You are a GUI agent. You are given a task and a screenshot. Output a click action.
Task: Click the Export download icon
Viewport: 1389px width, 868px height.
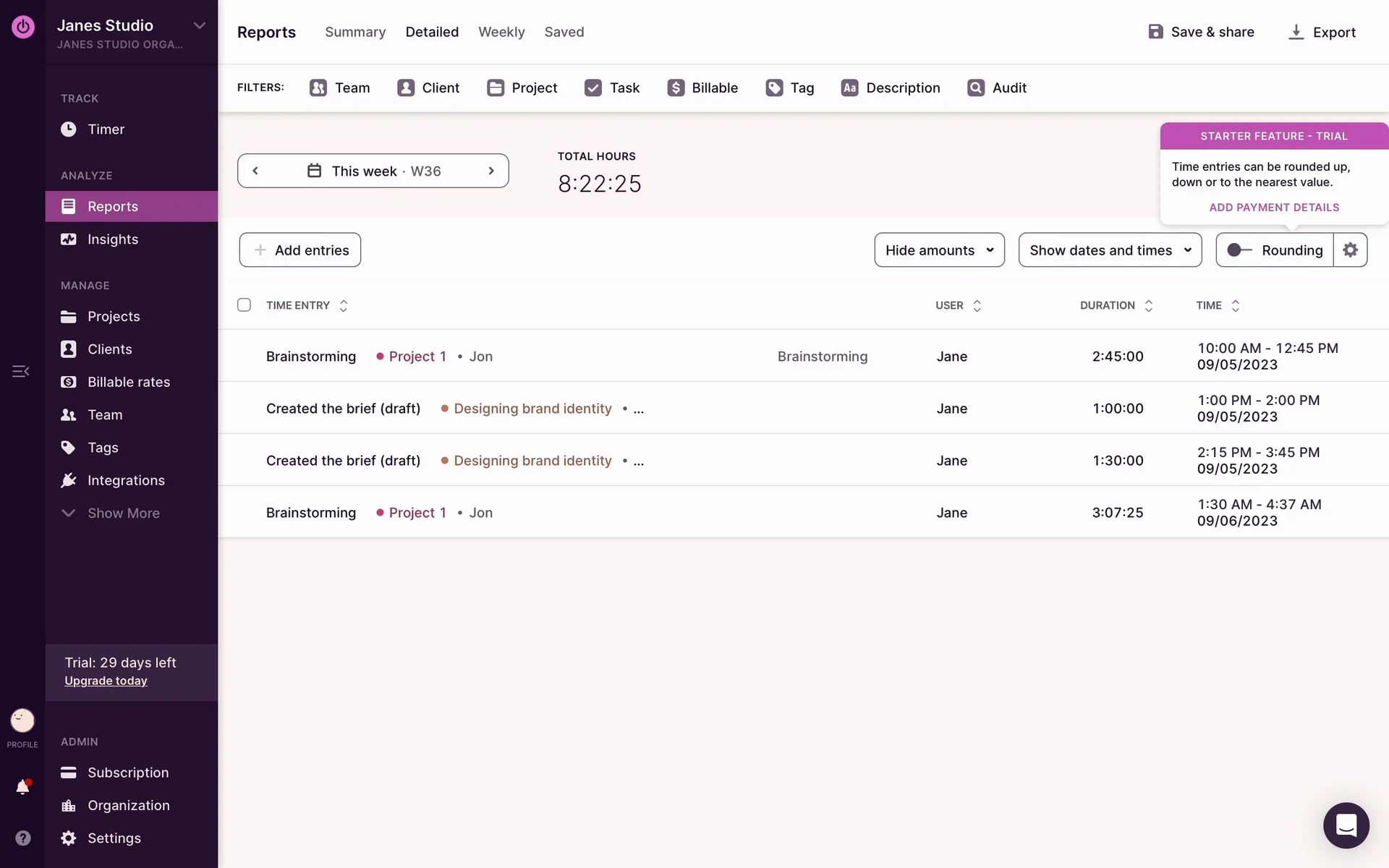[x=1296, y=32]
